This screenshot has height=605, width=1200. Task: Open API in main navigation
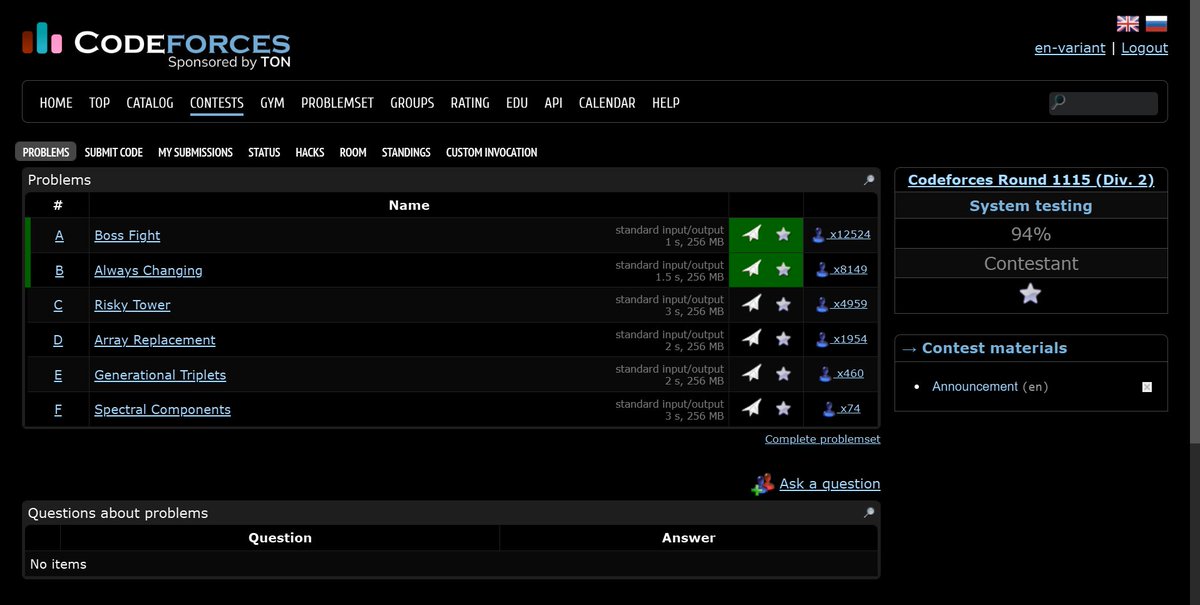553,103
